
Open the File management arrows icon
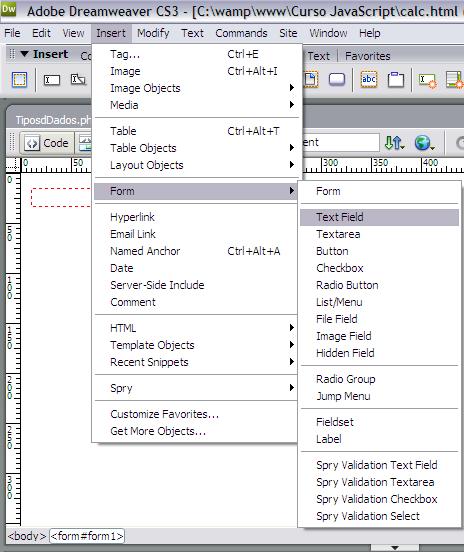(394, 143)
